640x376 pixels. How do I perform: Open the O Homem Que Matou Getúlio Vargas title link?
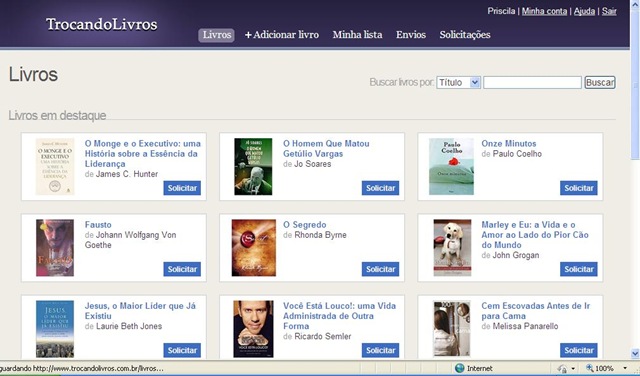click(326, 149)
